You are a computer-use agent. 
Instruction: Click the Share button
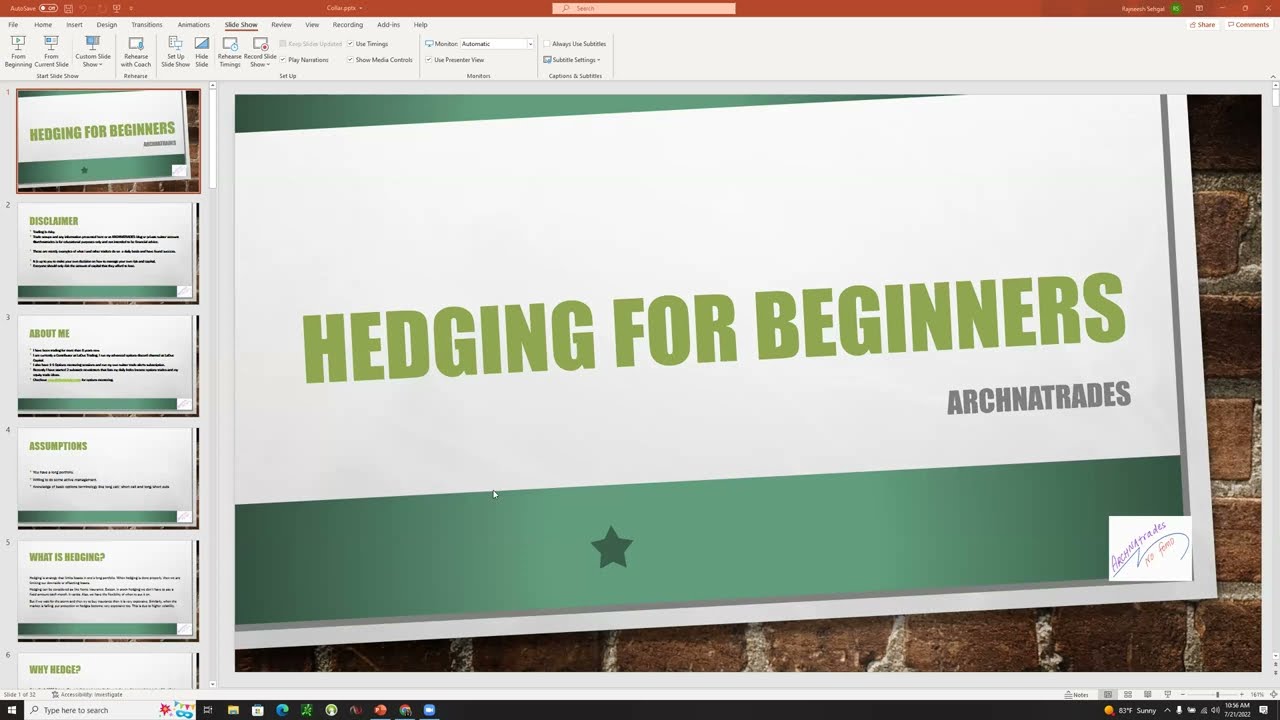(x=1203, y=24)
